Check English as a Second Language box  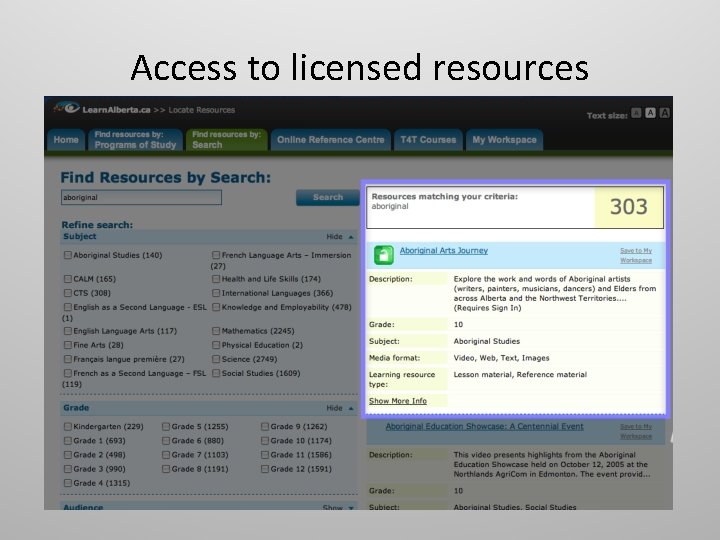pyautogui.click(x=68, y=307)
